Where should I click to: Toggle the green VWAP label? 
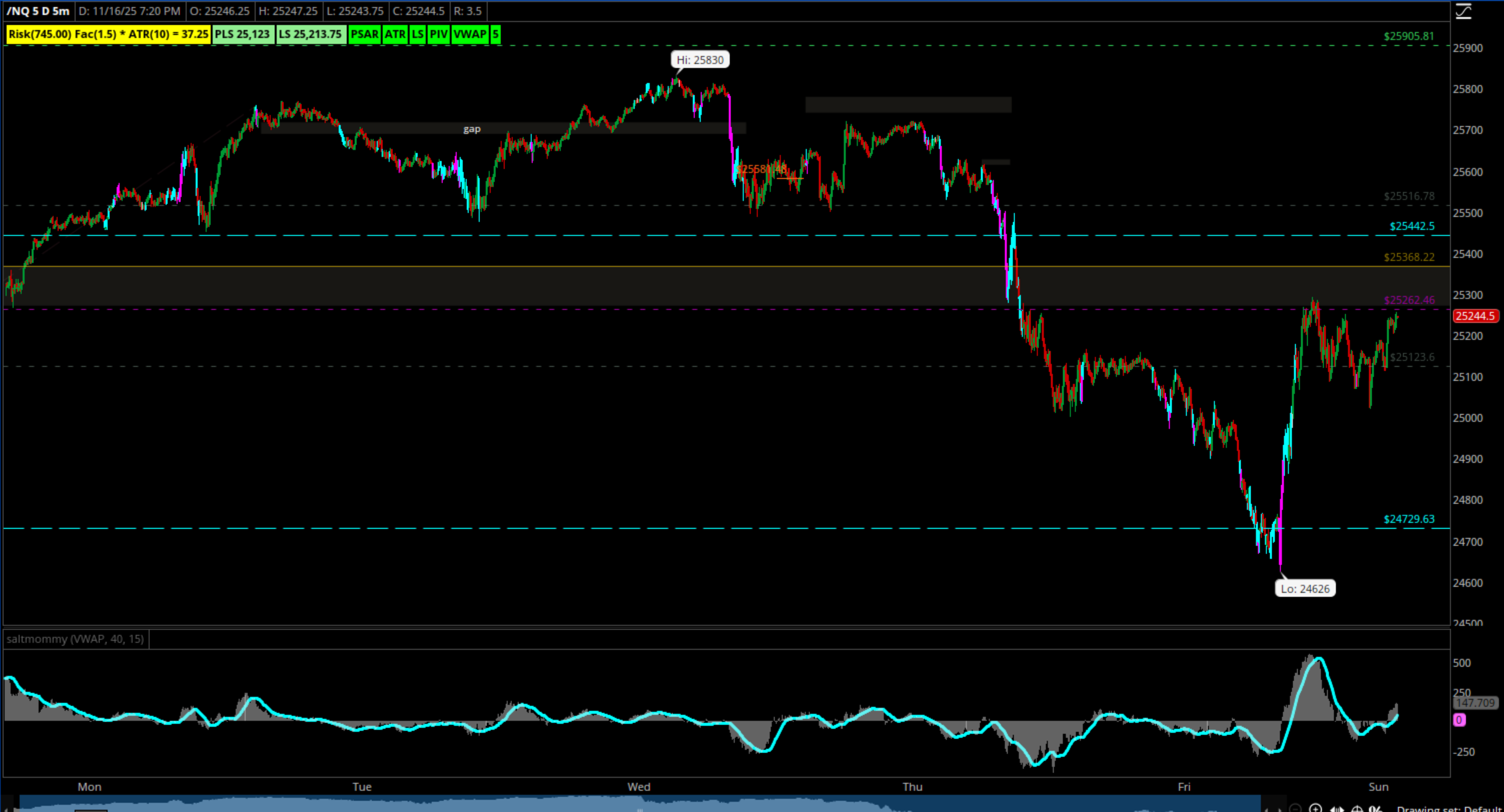(470, 34)
